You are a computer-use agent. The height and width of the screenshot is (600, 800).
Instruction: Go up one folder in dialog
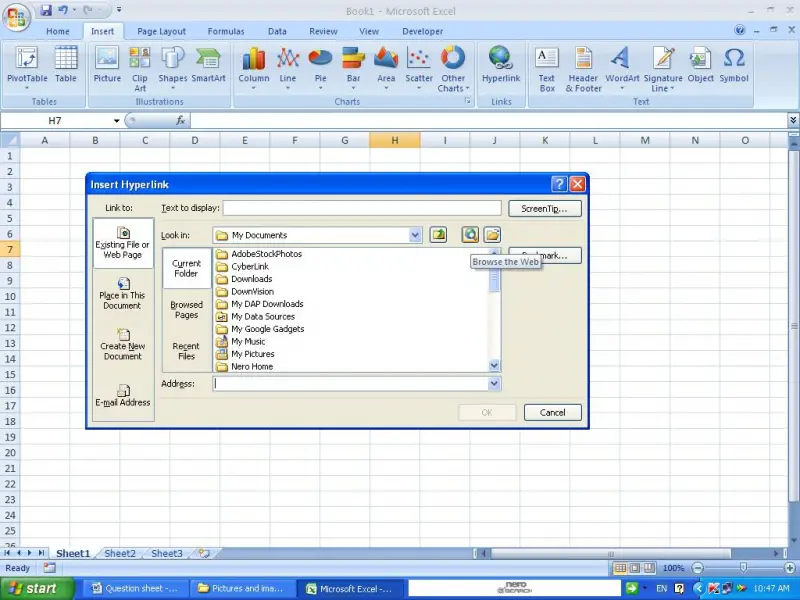tap(438, 235)
